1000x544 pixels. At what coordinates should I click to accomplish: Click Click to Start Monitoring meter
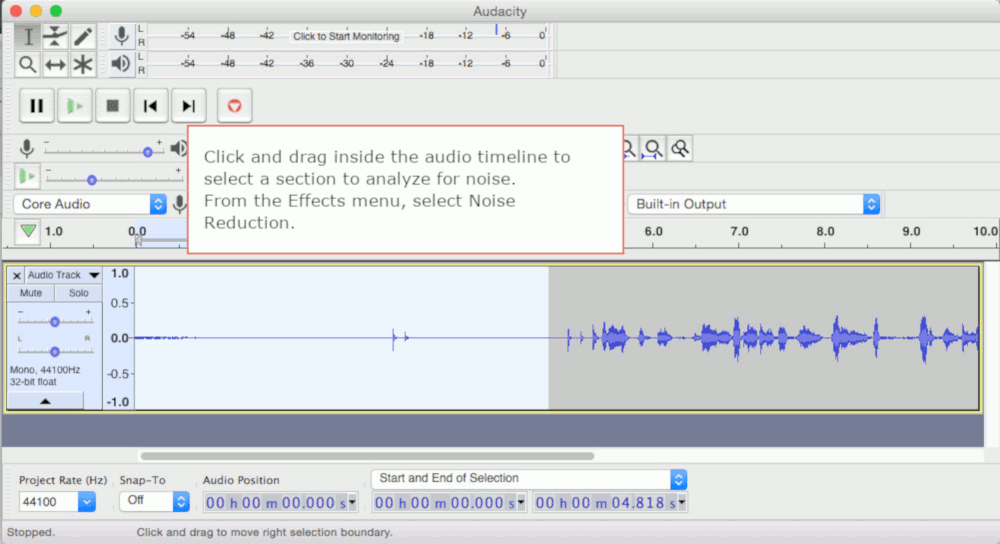coord(346,36)
